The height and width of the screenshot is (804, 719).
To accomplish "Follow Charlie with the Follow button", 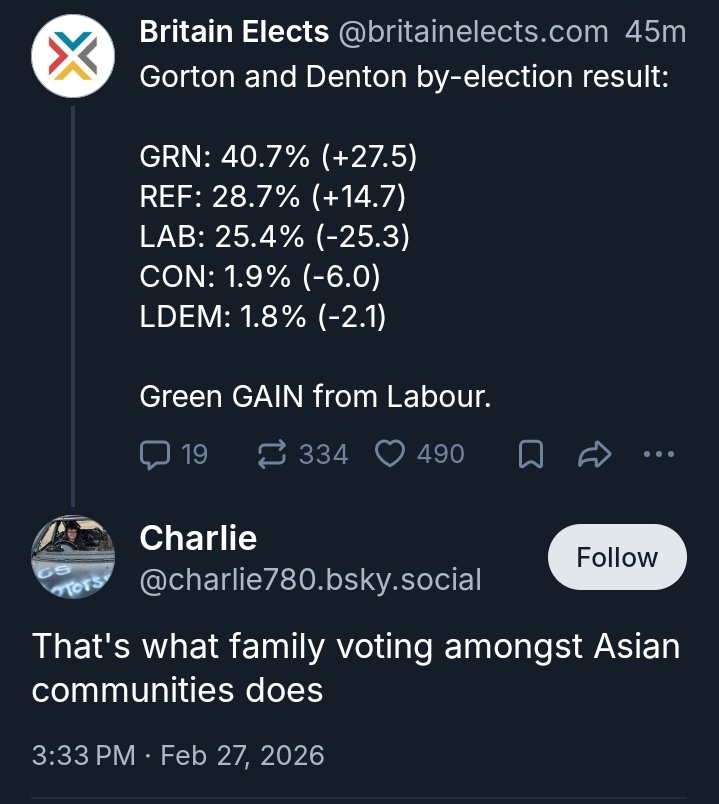I will tap(617, 557).
